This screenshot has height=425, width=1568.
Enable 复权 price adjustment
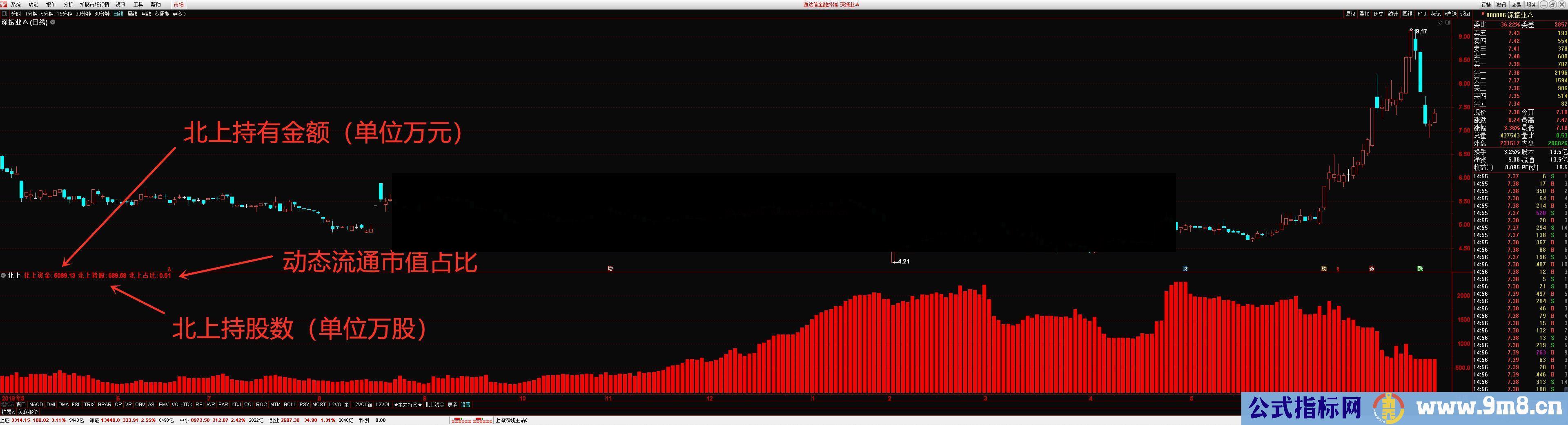tap(1350, 14)
